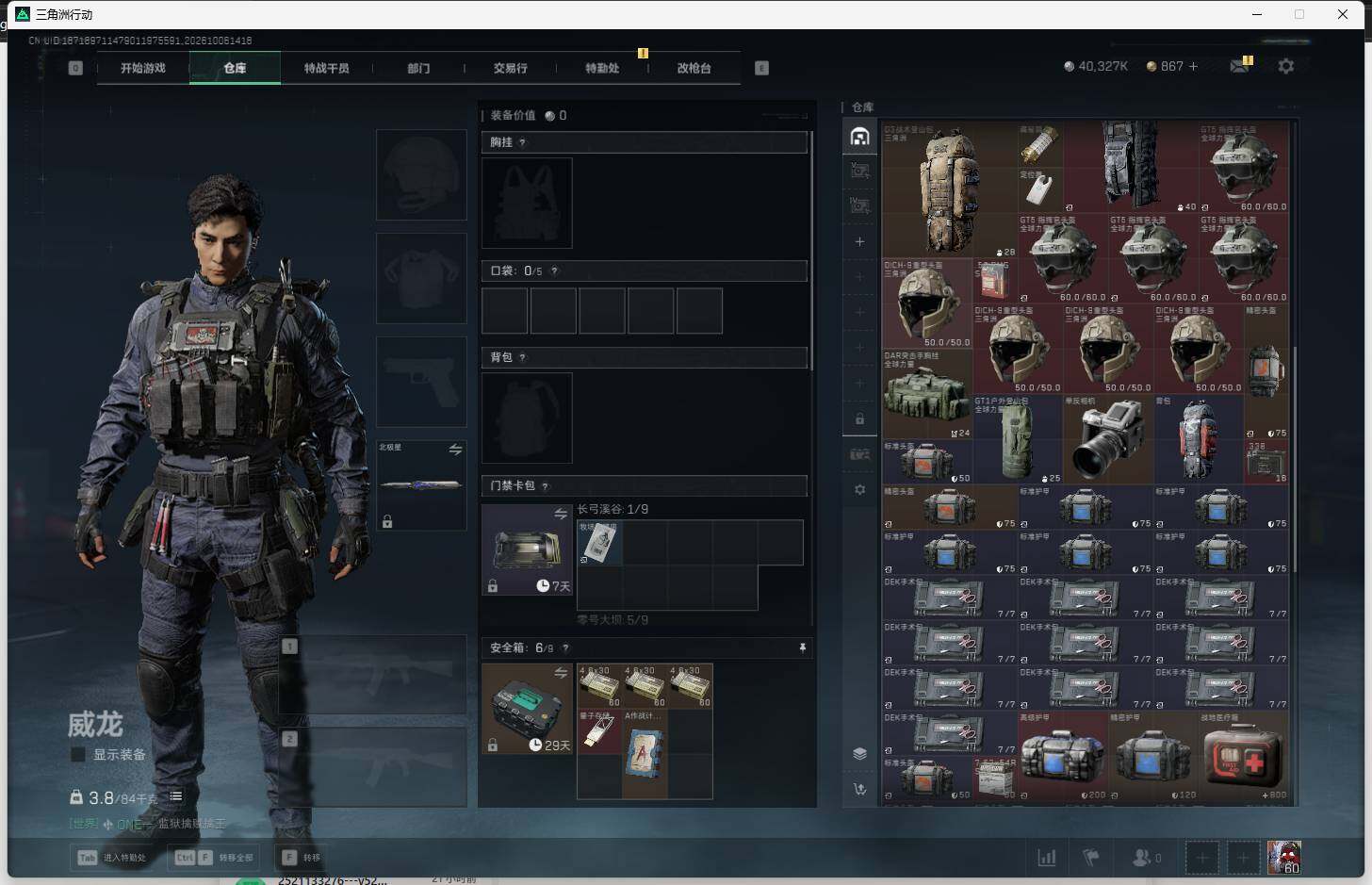Click the player avatar in the bottom-right corner
Screen dimensions: 1372x885
tap(1284, 857)
